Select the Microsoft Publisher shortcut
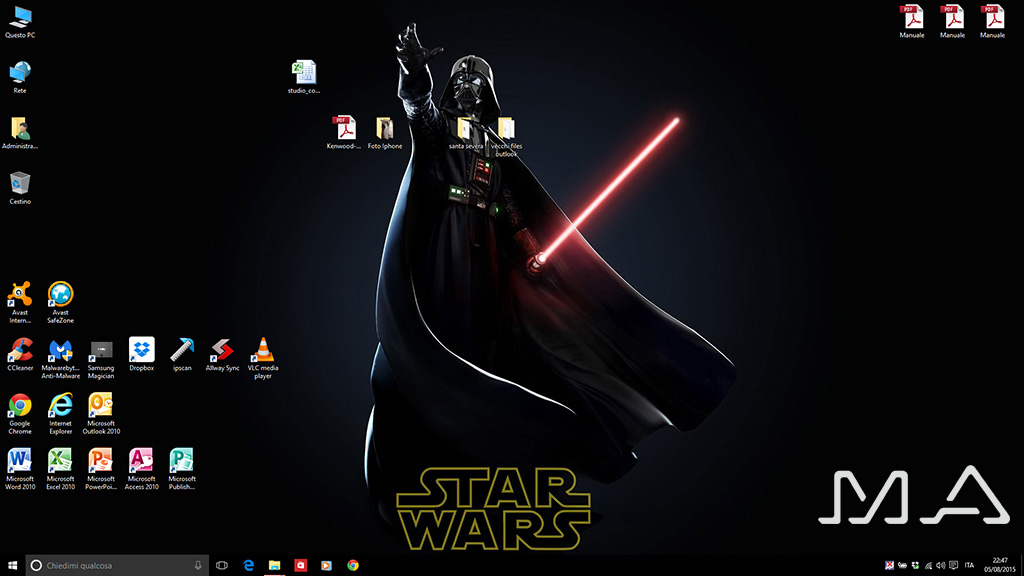 click(182, 470)
